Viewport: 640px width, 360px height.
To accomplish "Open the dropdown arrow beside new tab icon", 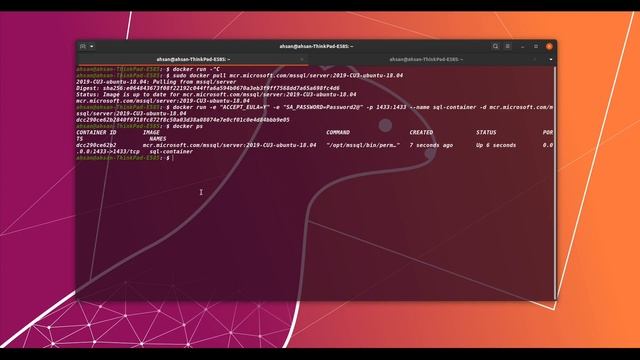I will pos(91,47).
